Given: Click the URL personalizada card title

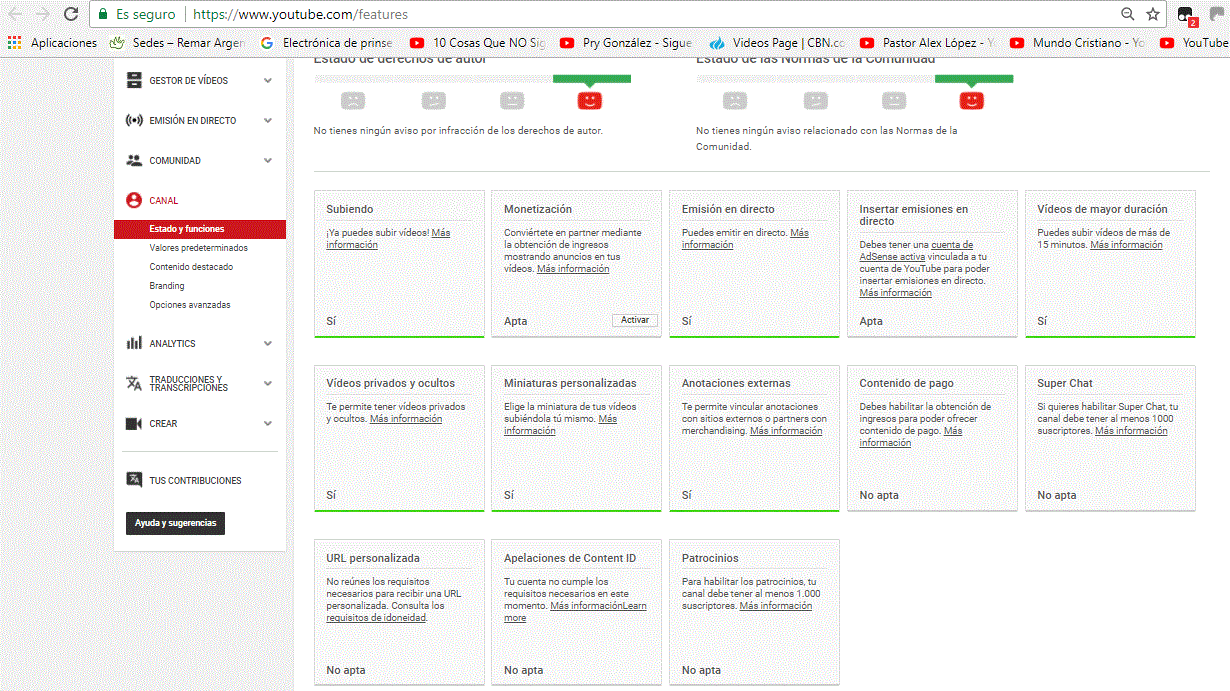Looking at the screenshot, I should (x=373, y=558).
